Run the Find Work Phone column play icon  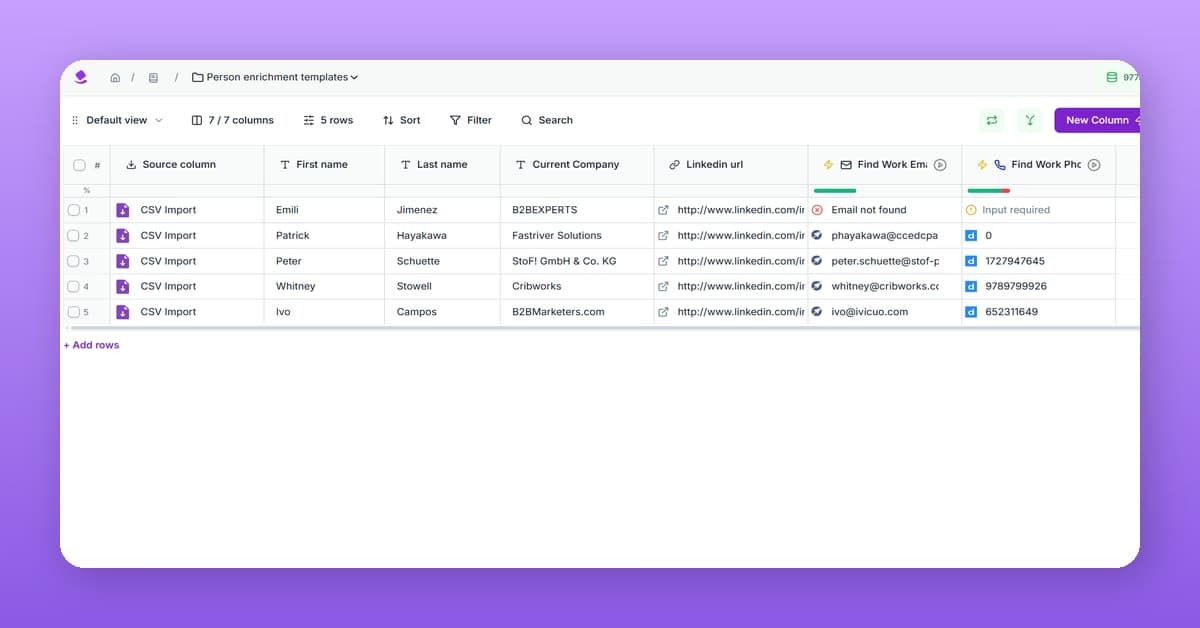tap(1094, 165)
